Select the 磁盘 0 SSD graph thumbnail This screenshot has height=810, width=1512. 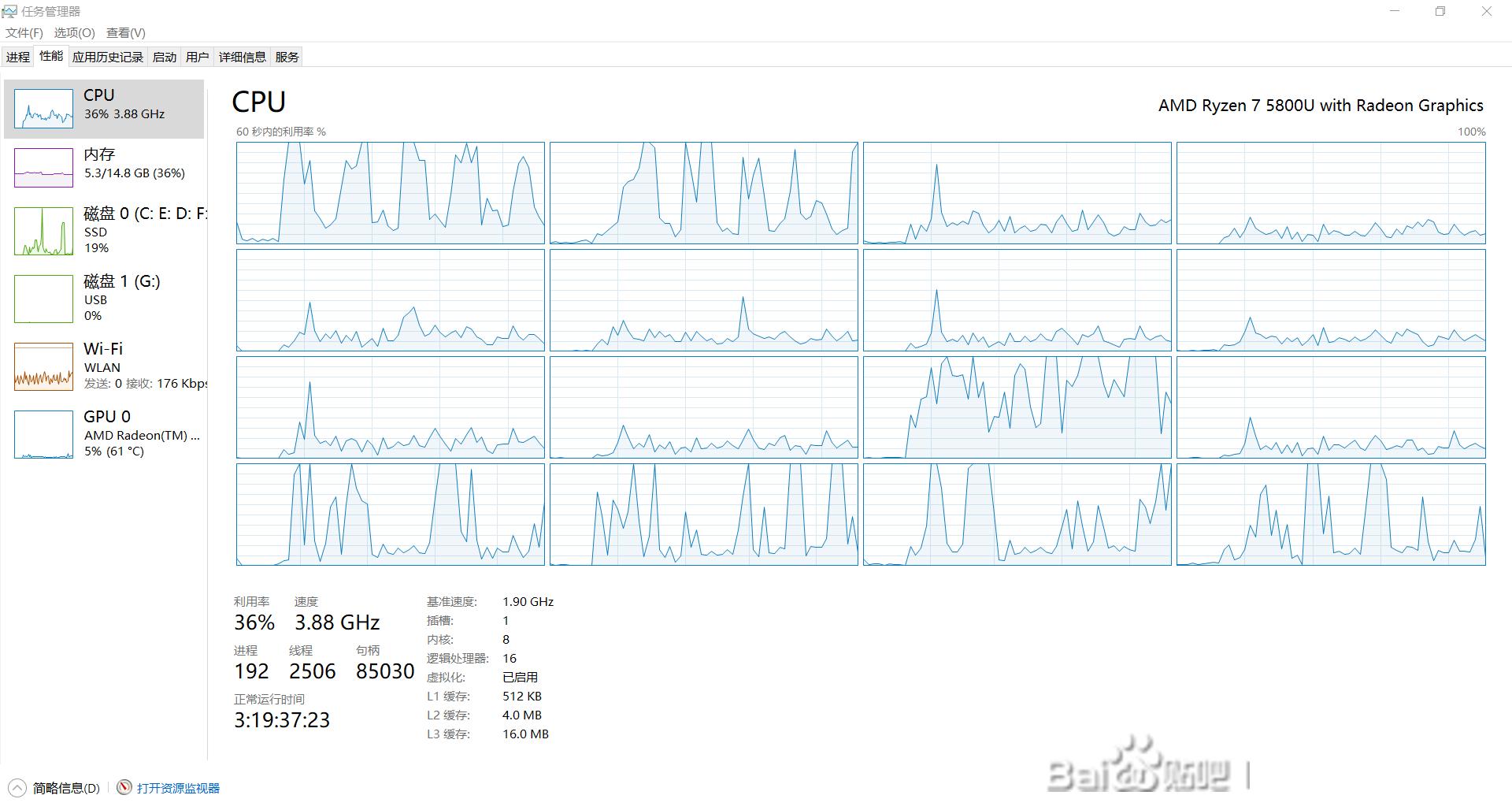coord(43,231)
